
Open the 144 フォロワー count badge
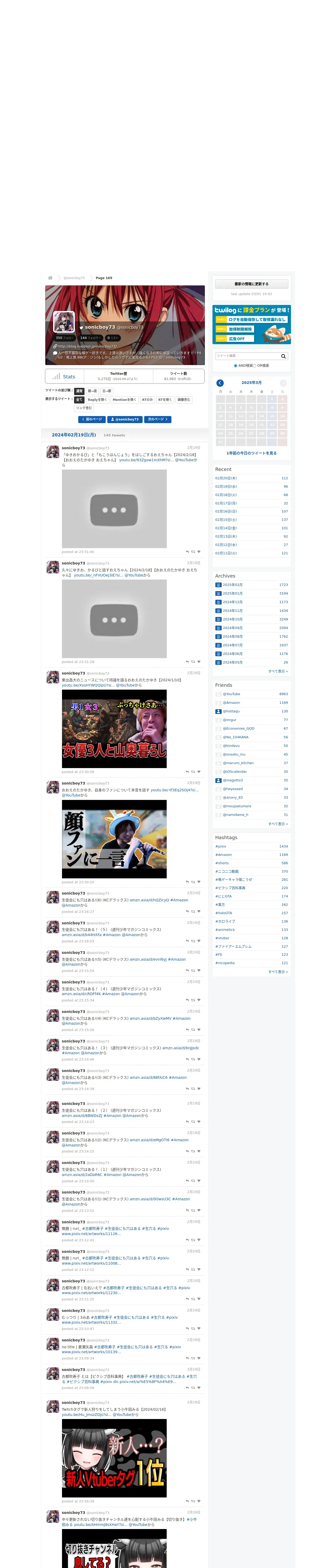pyautogui.click(x=90, y=338)
